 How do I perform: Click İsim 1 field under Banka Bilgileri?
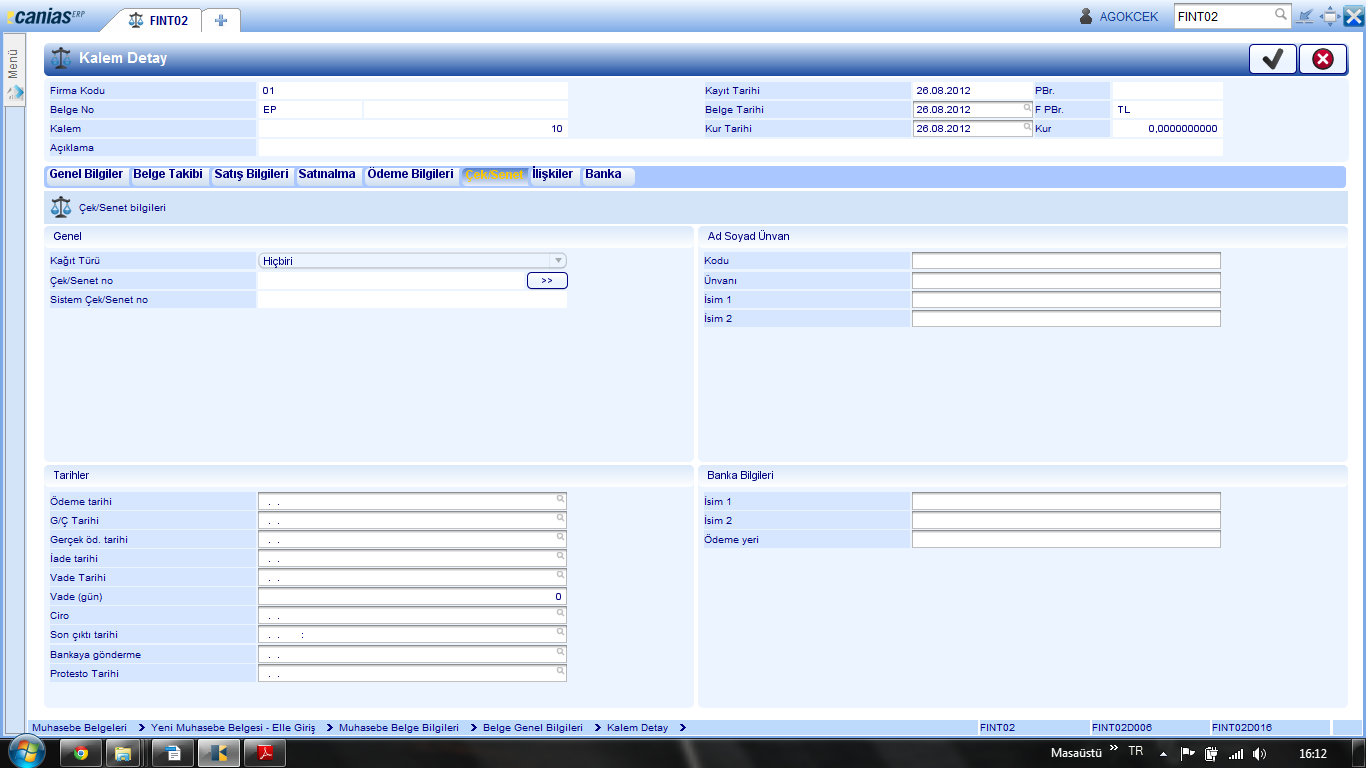click(x=1066, y=502)
